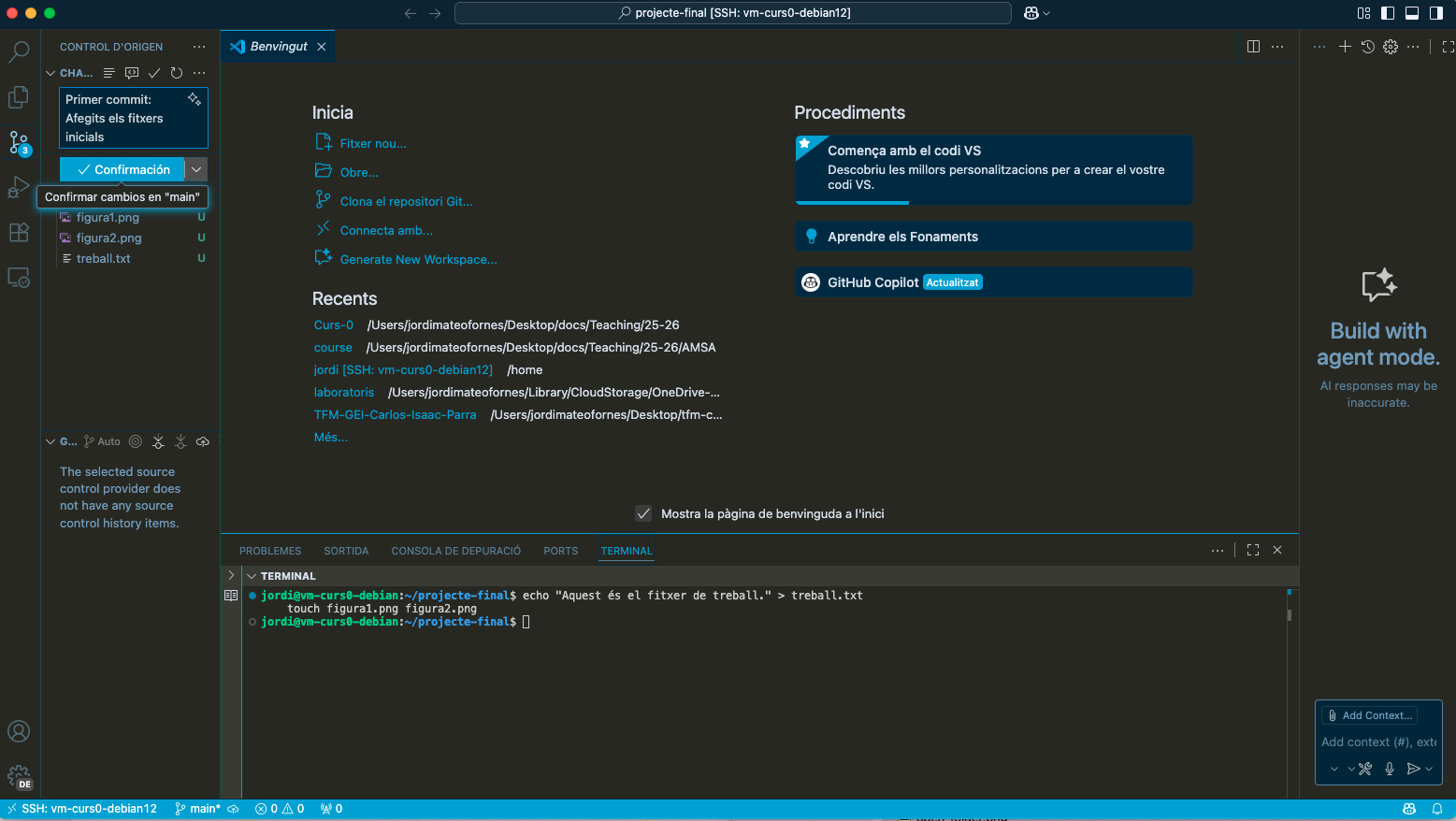Toggle the bottom panel visibility
1456x821 pixels.
tap(1412, 13)
